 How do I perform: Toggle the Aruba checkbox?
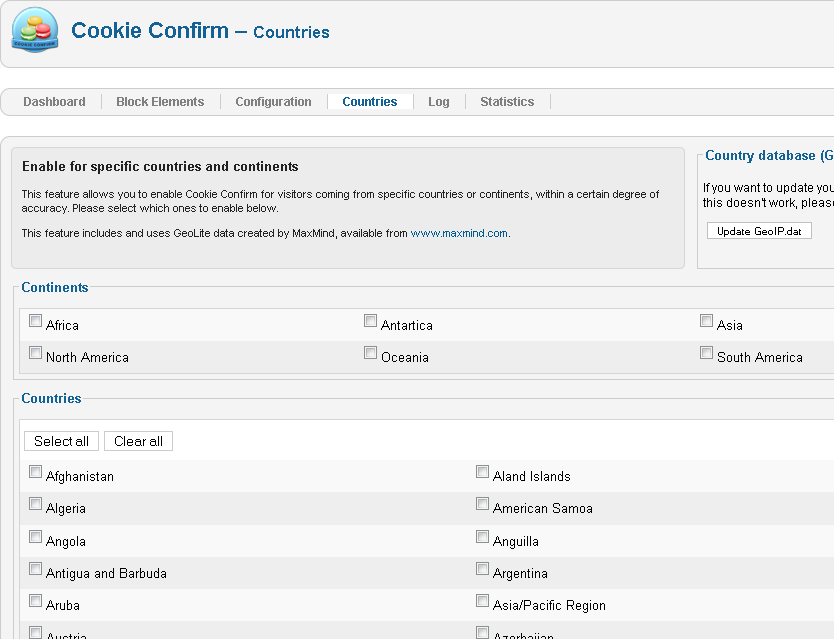coord(35,601)
